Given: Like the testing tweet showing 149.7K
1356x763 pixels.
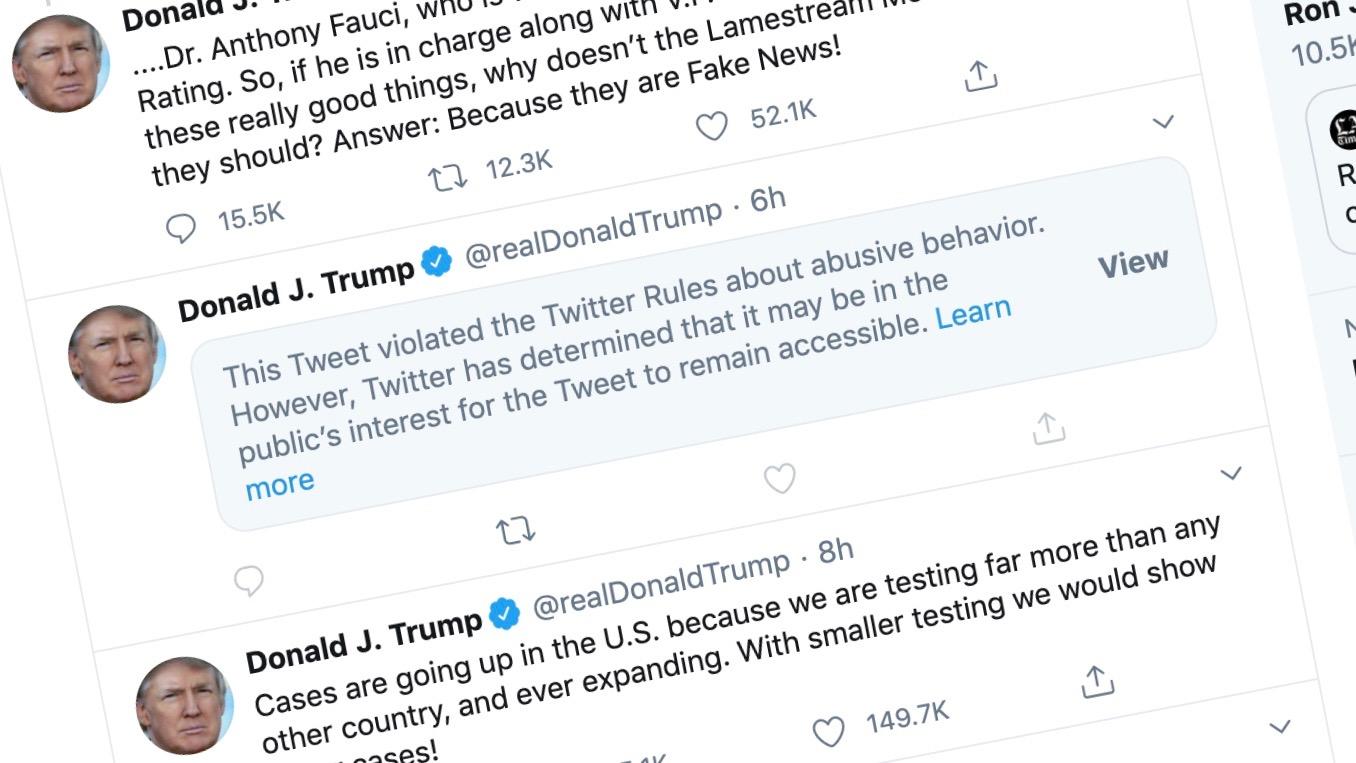Looking at the screenshot, I should coord(828,733).
